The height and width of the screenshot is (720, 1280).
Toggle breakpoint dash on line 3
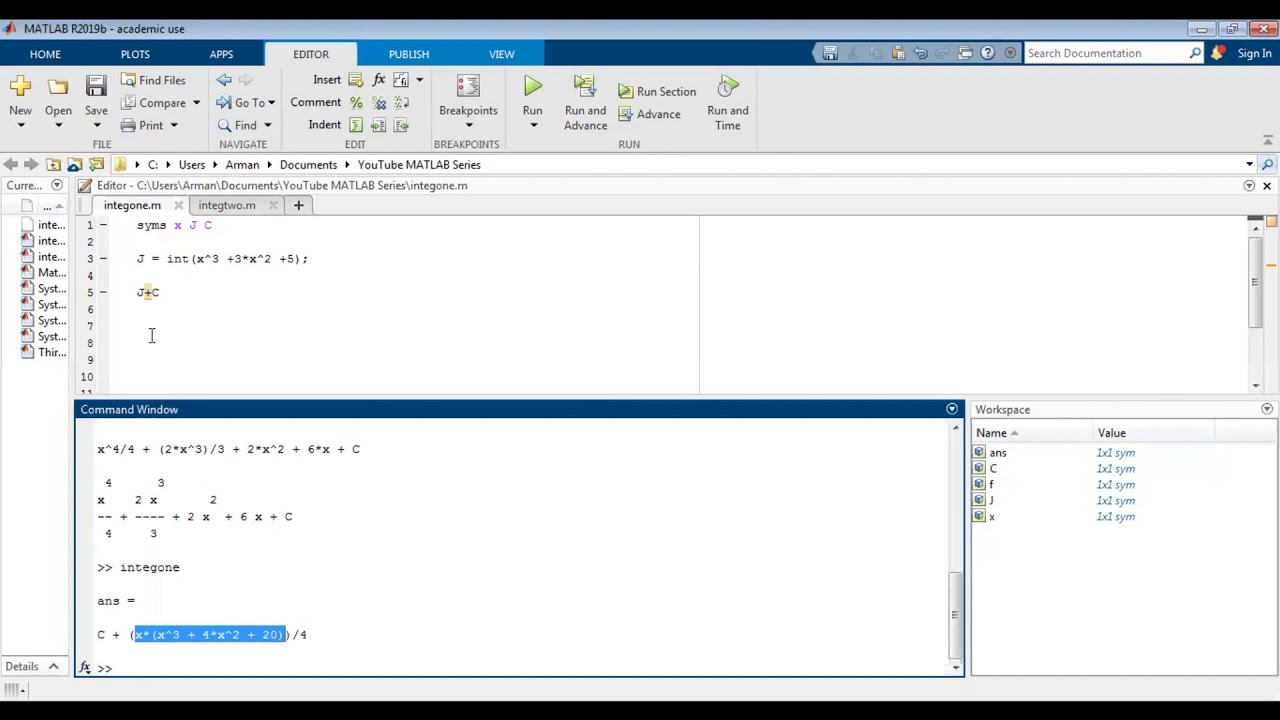tap(102, 259)
